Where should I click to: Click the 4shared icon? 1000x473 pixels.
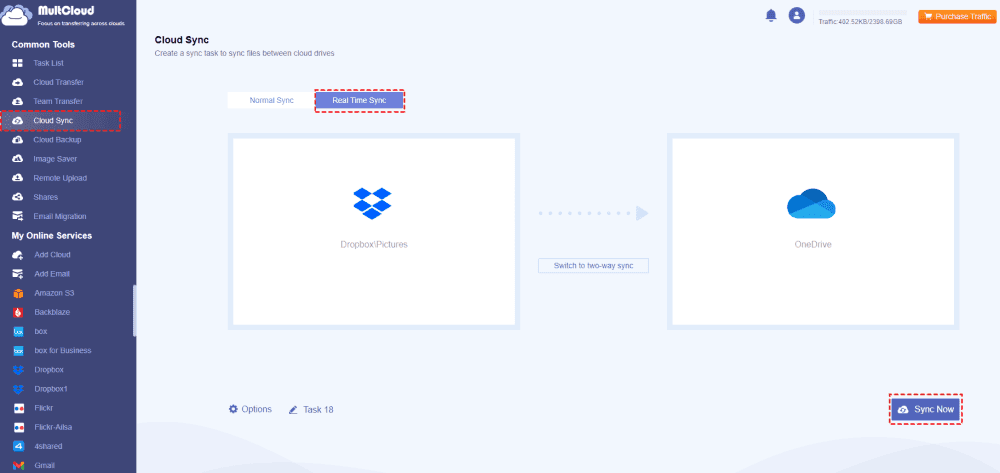point(18,446)
